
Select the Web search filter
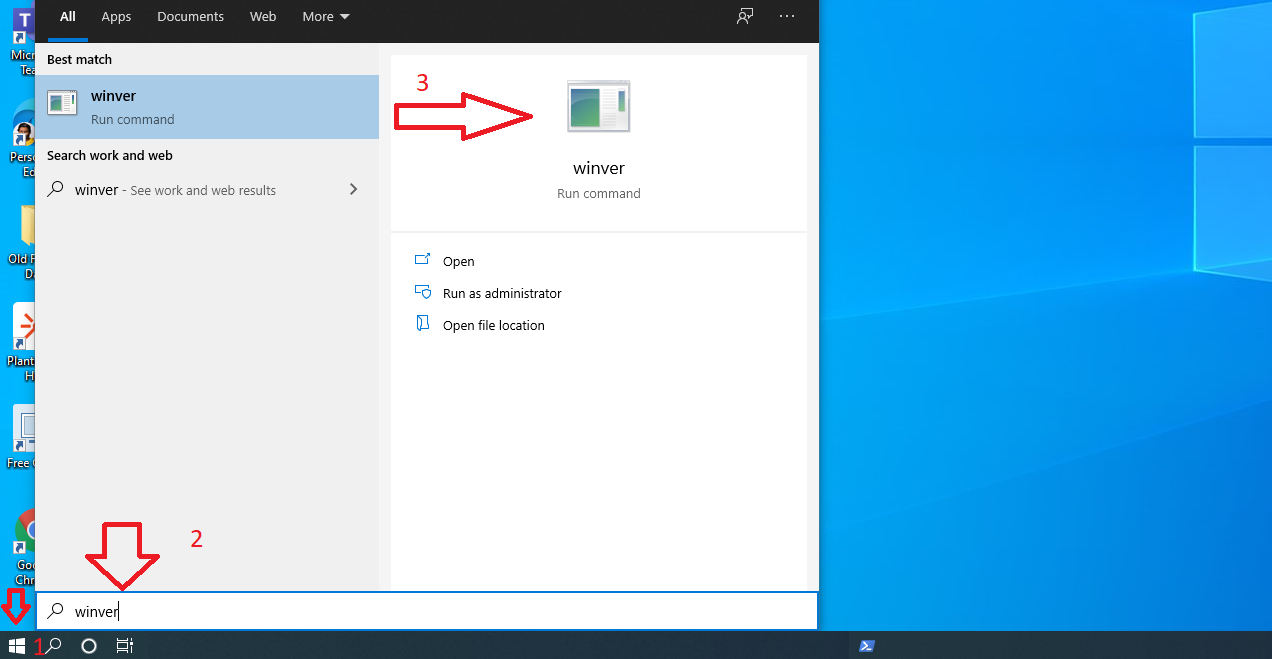(262, 16)
